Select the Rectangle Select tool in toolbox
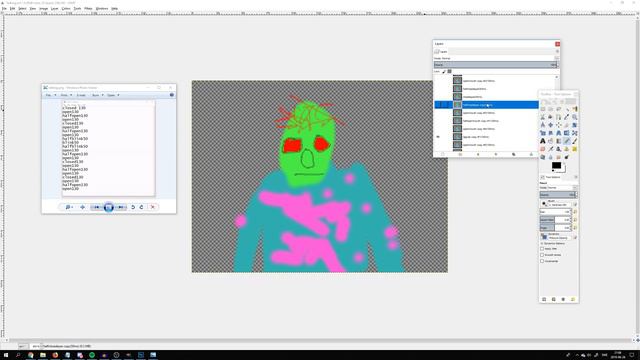640x360 pixels. 542,109
